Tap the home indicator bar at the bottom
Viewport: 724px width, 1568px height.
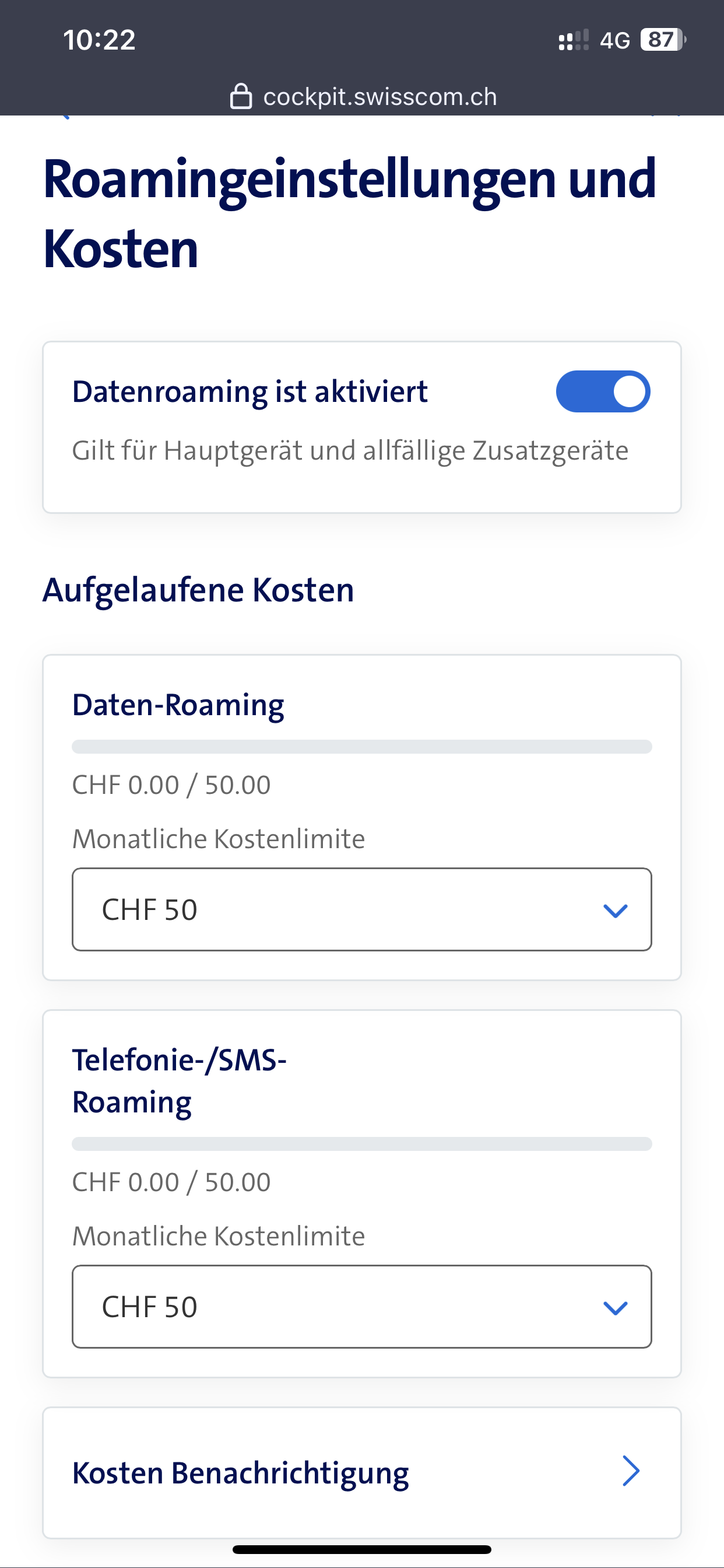pos(361,1549)
